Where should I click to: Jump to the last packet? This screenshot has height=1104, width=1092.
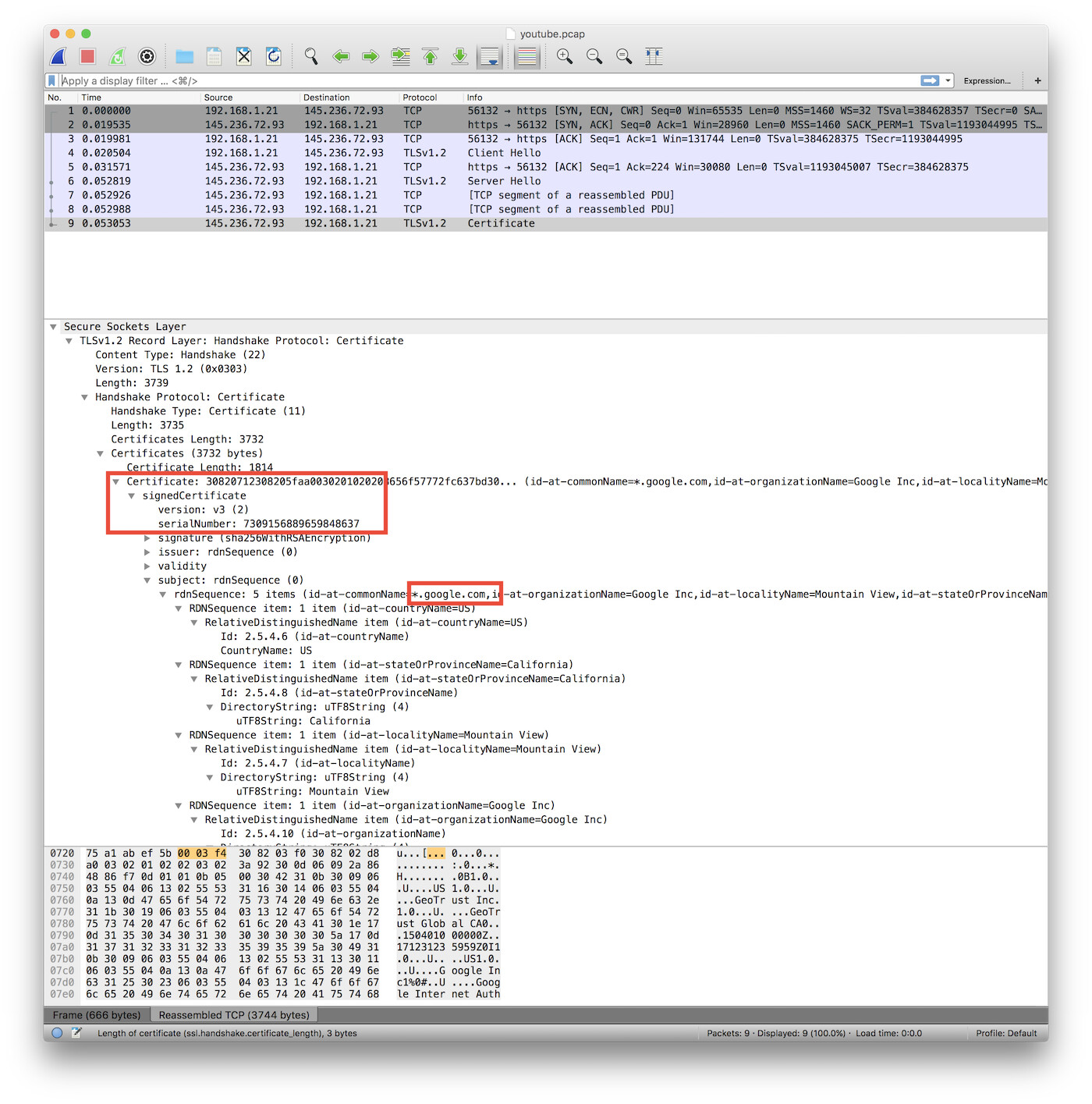(459, 56)
